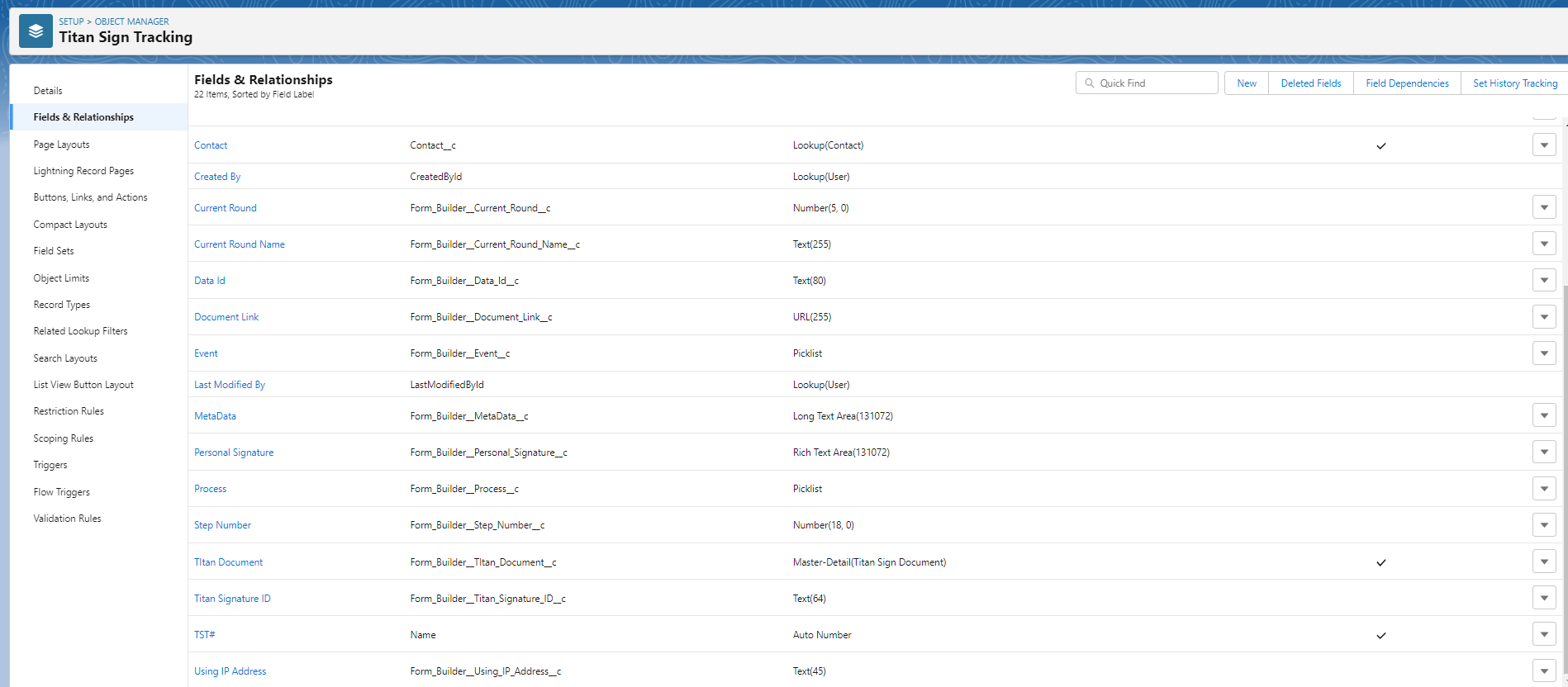The height and width of the screenshot is (687, 1568).
Task: Click the Quick Find search magnifier icon
Action: [1090, 83]
